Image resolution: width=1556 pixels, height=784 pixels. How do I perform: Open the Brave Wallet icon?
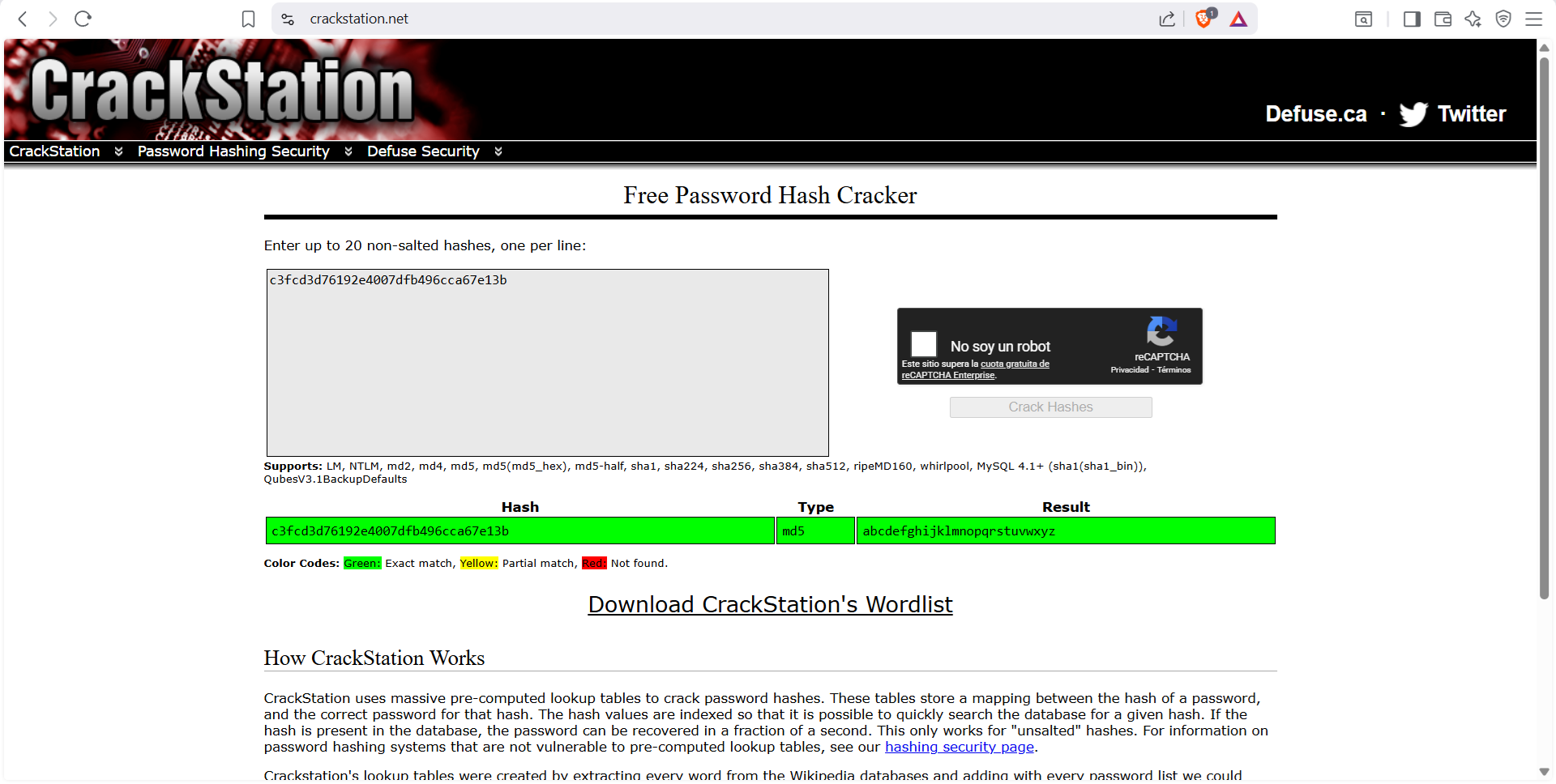pyautogui.click(x=1443, y=19)
